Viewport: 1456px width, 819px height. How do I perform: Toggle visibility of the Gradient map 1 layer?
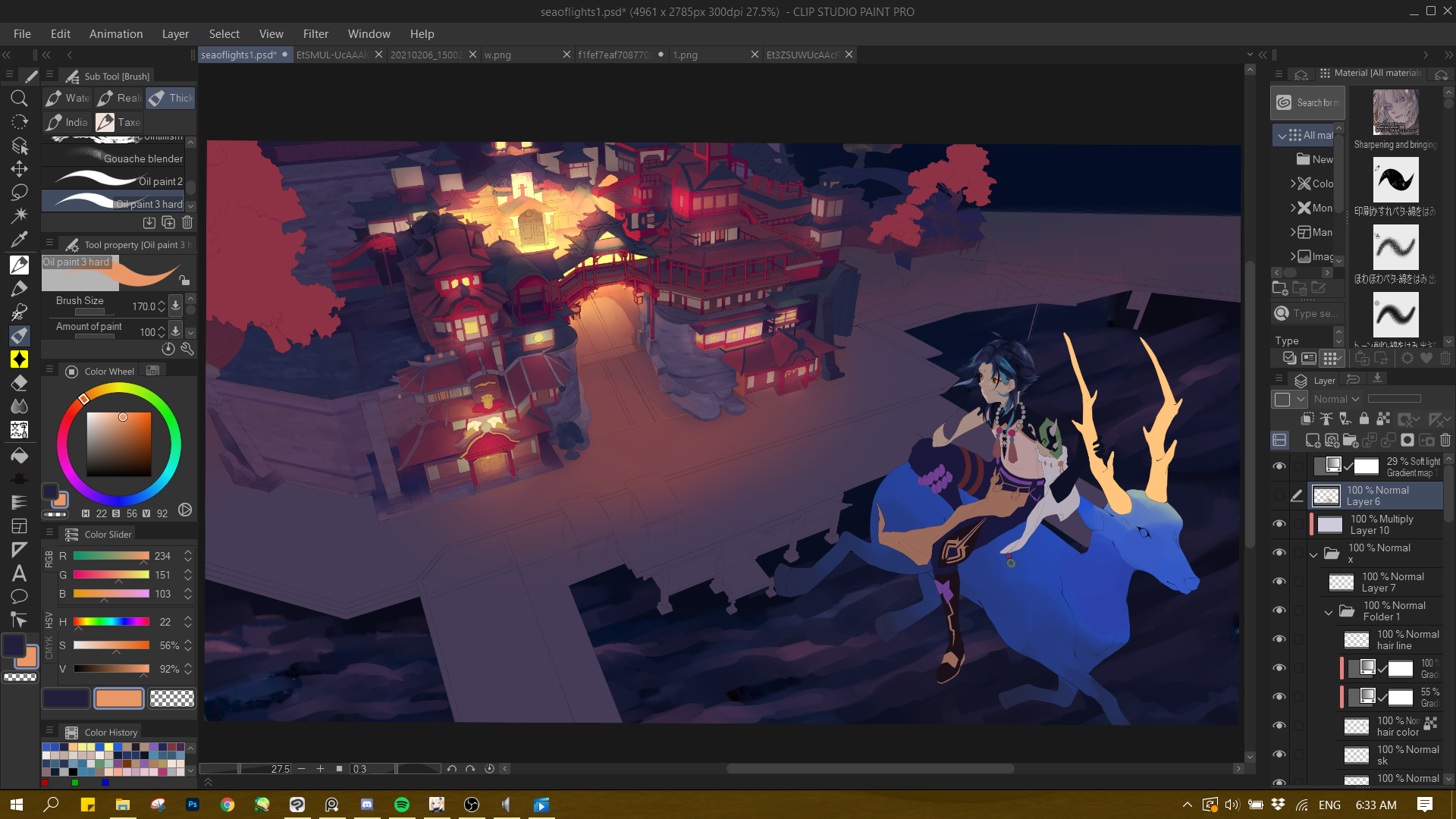point(1279,466)
